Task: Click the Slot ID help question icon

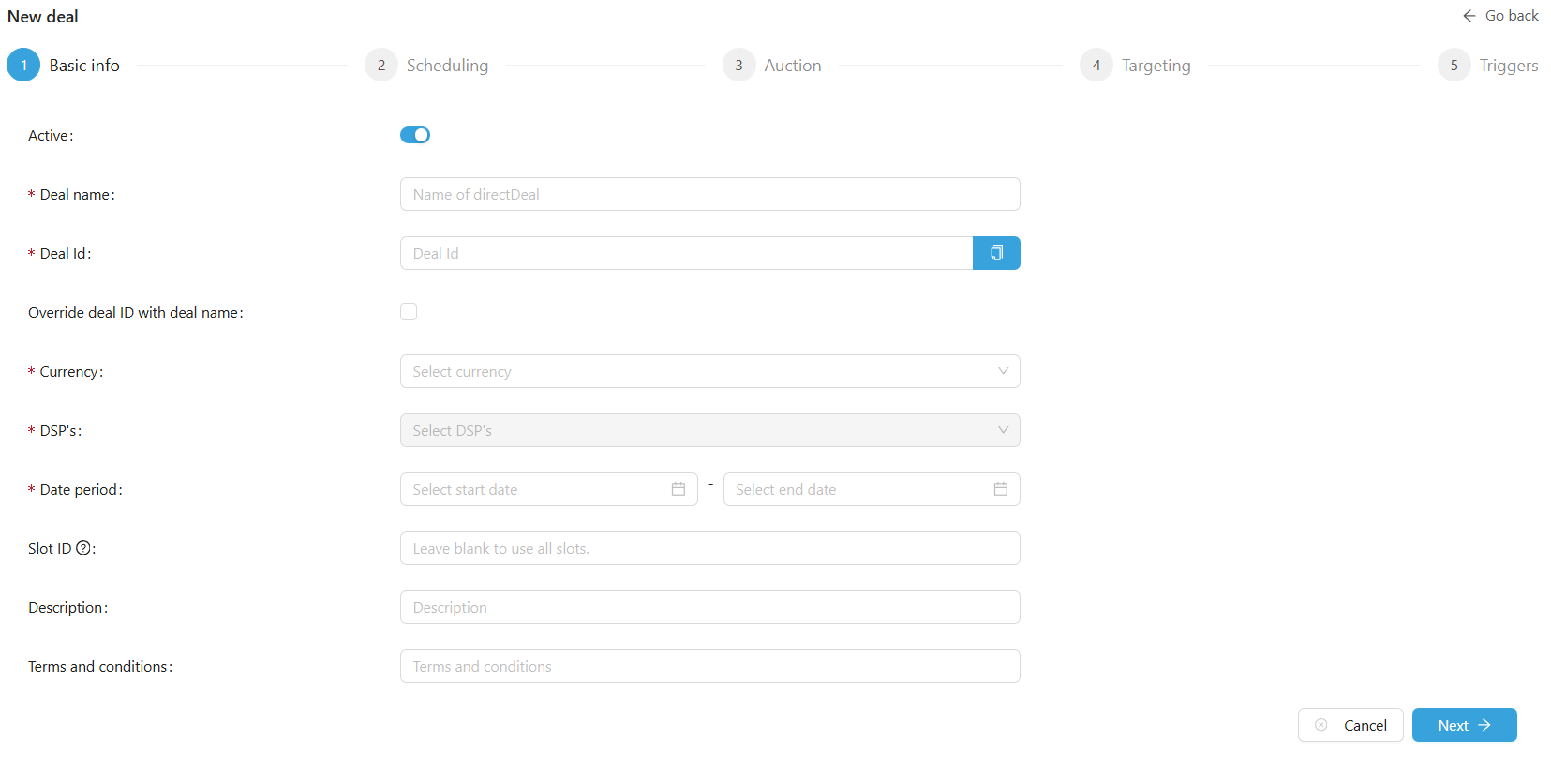Action: (83, 548)
